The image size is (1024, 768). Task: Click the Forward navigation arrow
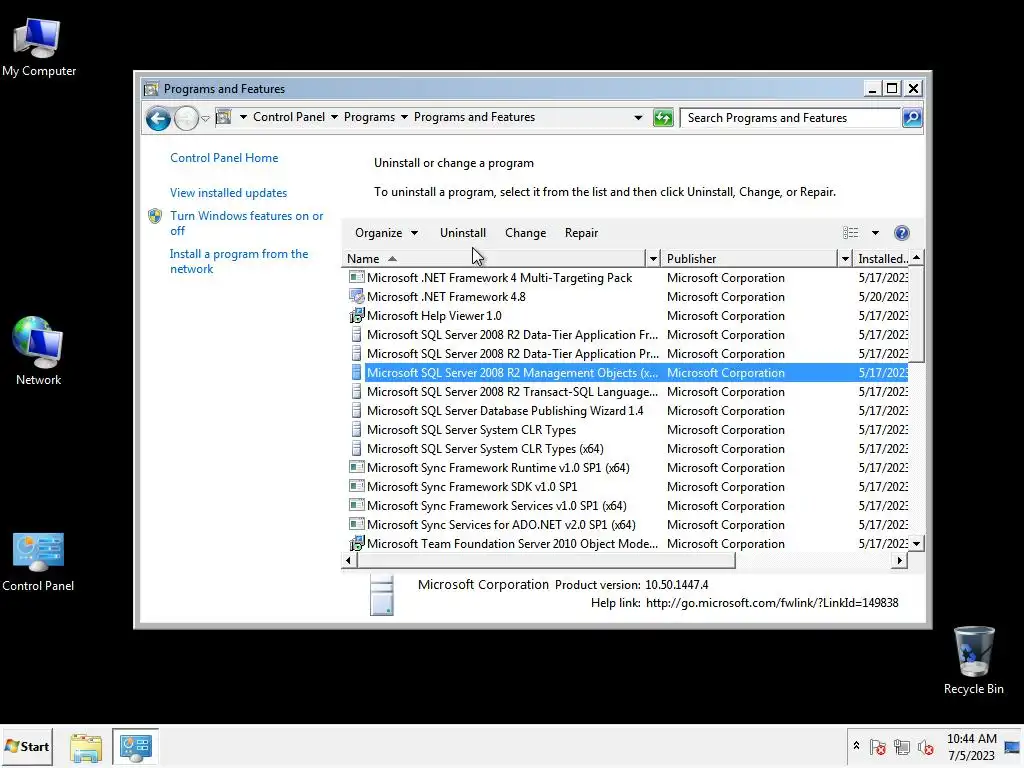[186, 118]
